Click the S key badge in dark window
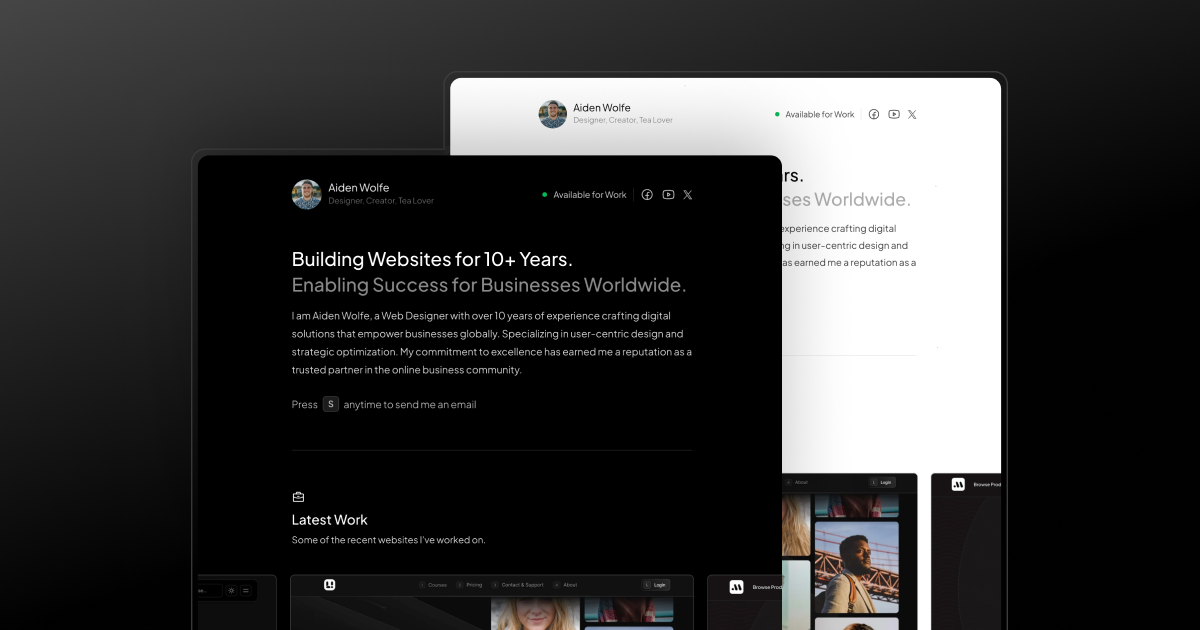The width and height of the screenshot is (1200, 630). [x=331, y=404]
